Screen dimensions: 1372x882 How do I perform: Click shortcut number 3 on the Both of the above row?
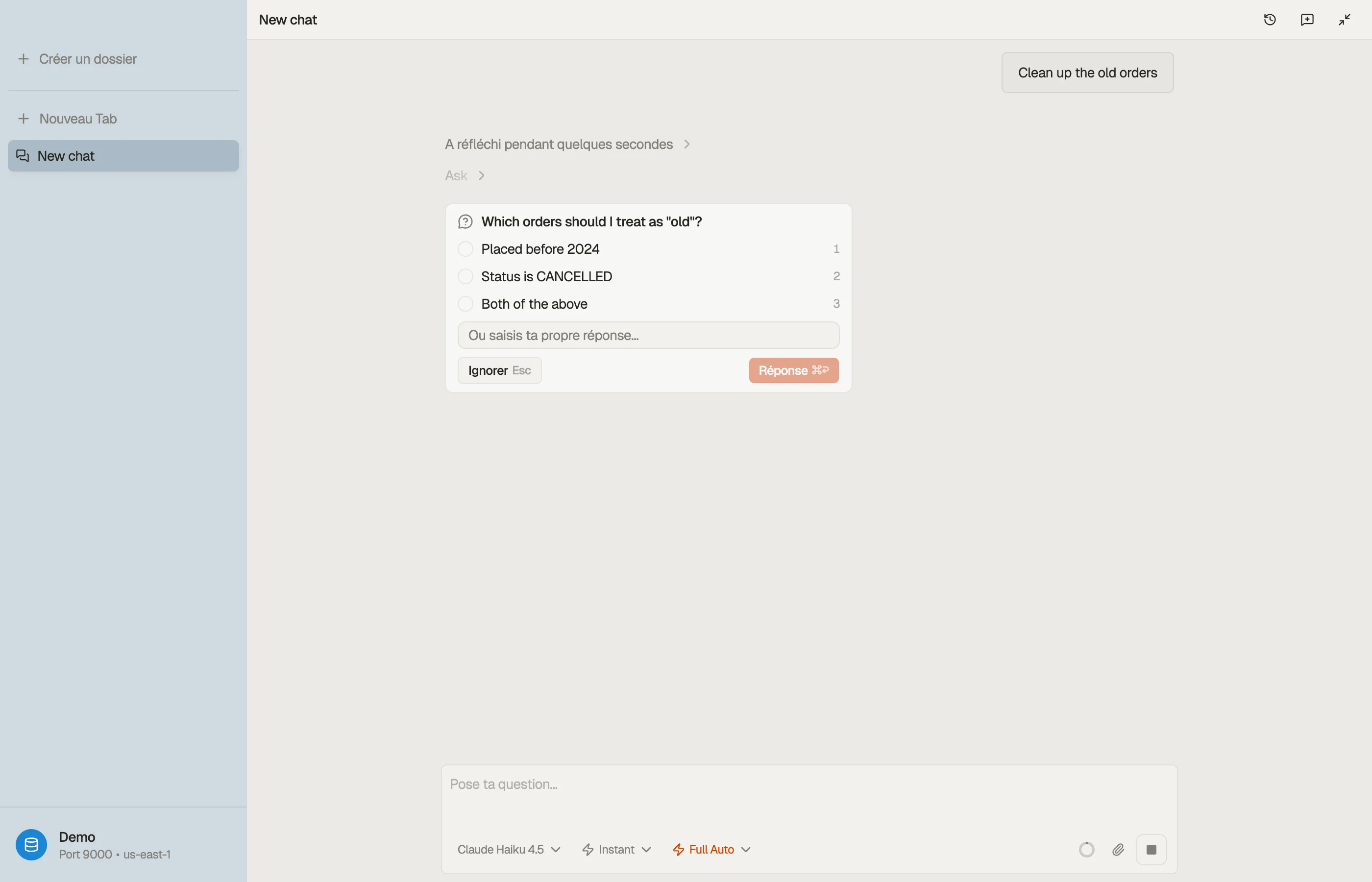click(836, 304)
